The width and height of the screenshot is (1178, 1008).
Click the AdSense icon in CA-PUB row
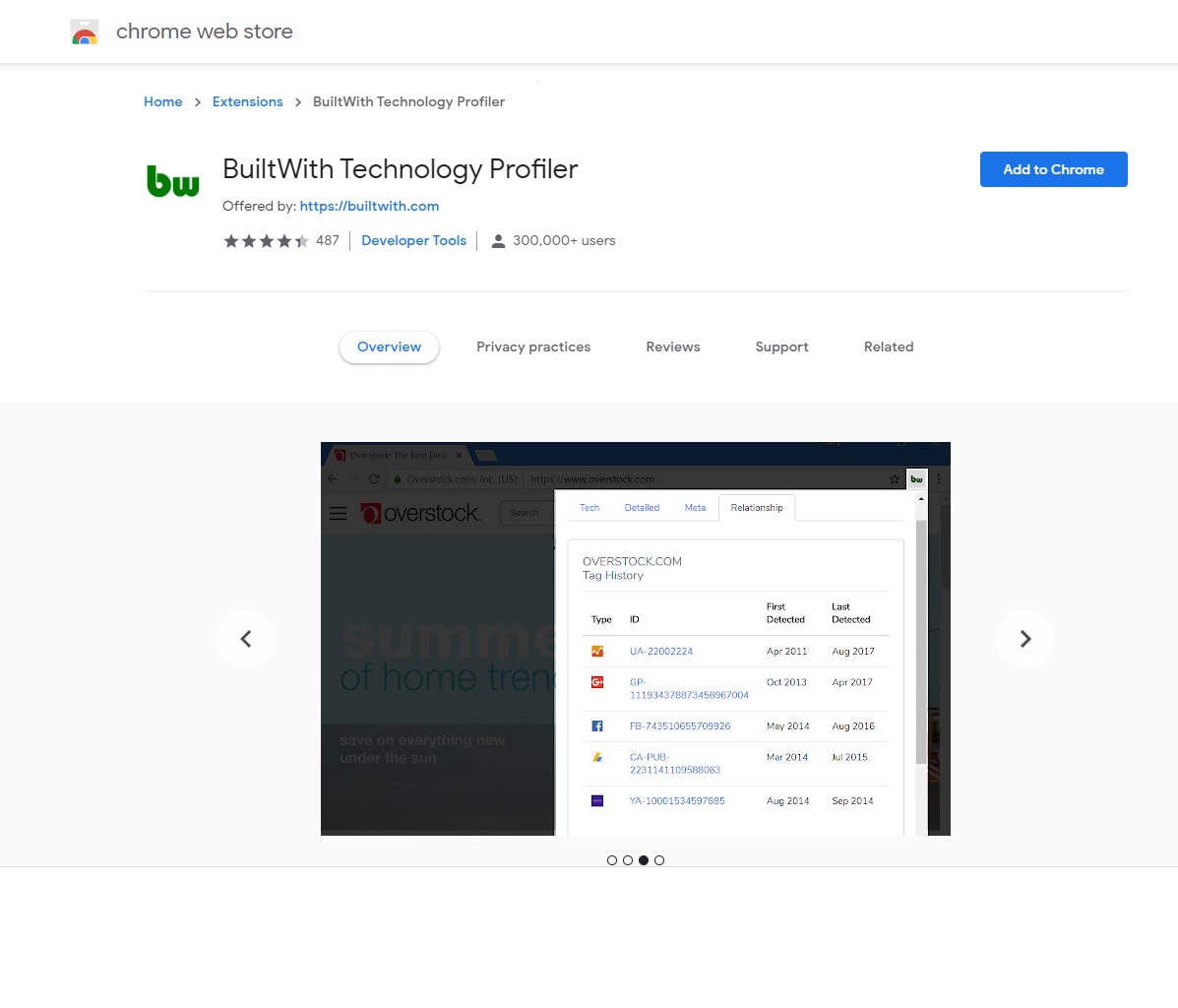[597, 757]
